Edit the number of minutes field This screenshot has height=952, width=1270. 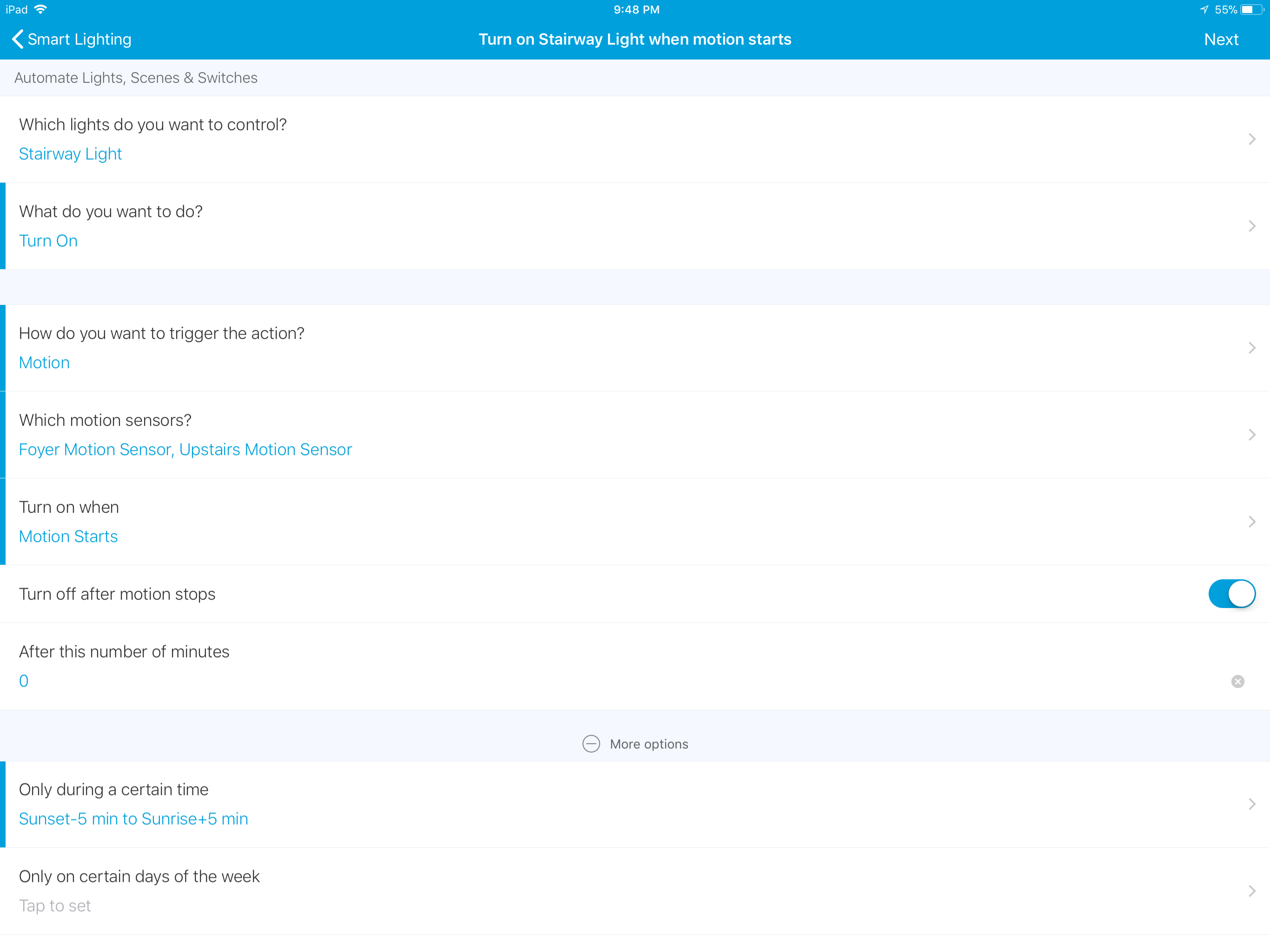pyautogui.click(x=24, y=681)
